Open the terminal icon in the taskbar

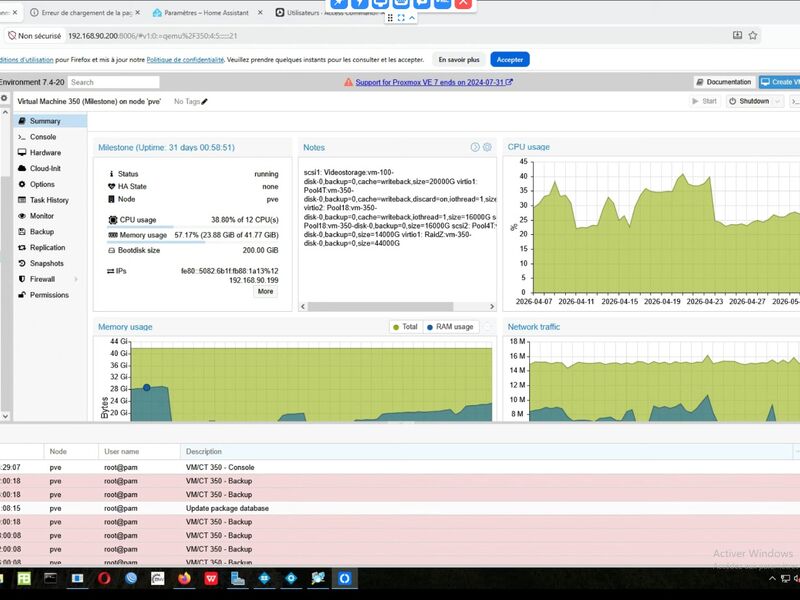[x=51, y=578]
